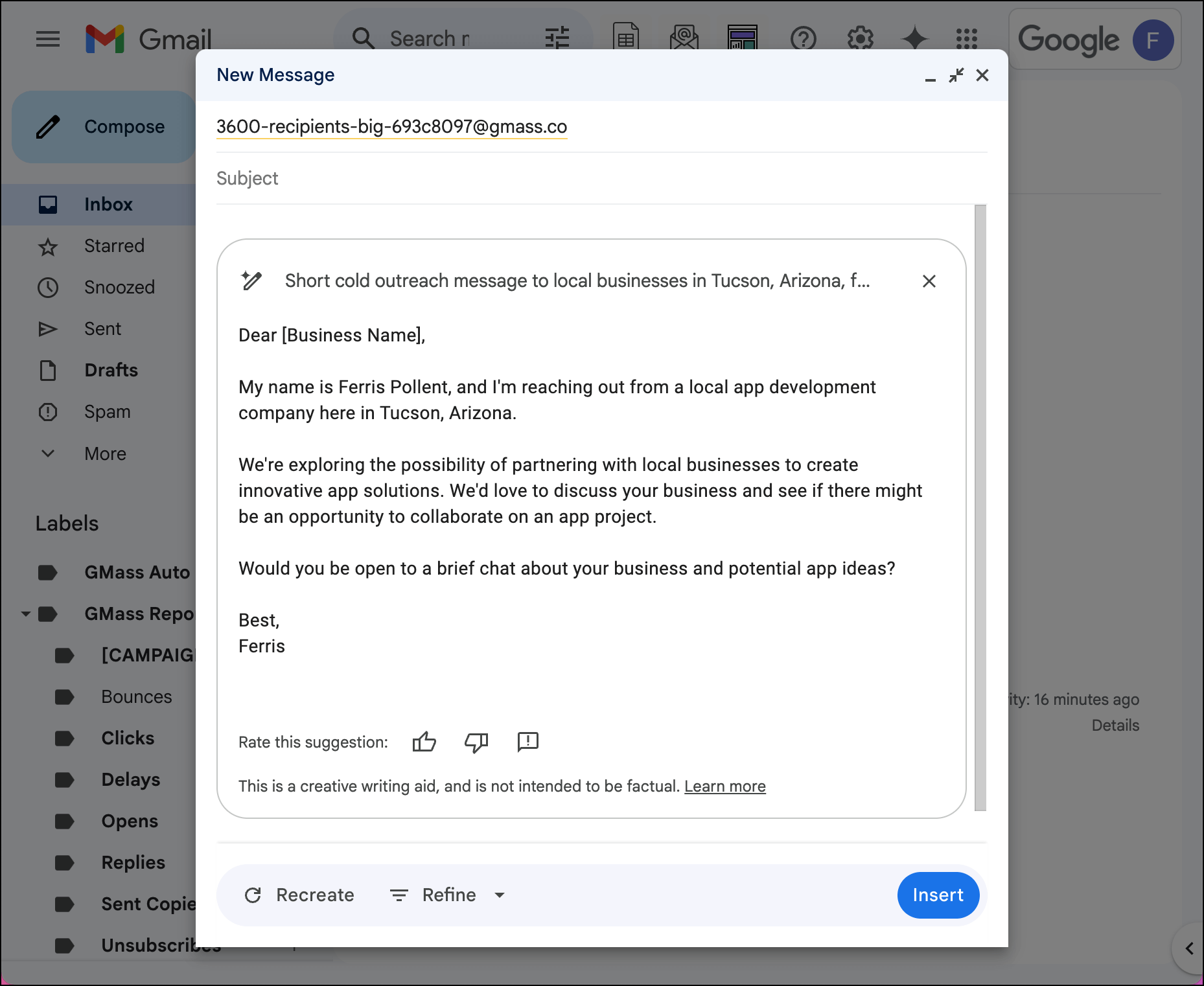Image resolution: width=1204 pixels, height=986 pixels.
Task: Open the Starred folder
Action: (98, 246)
